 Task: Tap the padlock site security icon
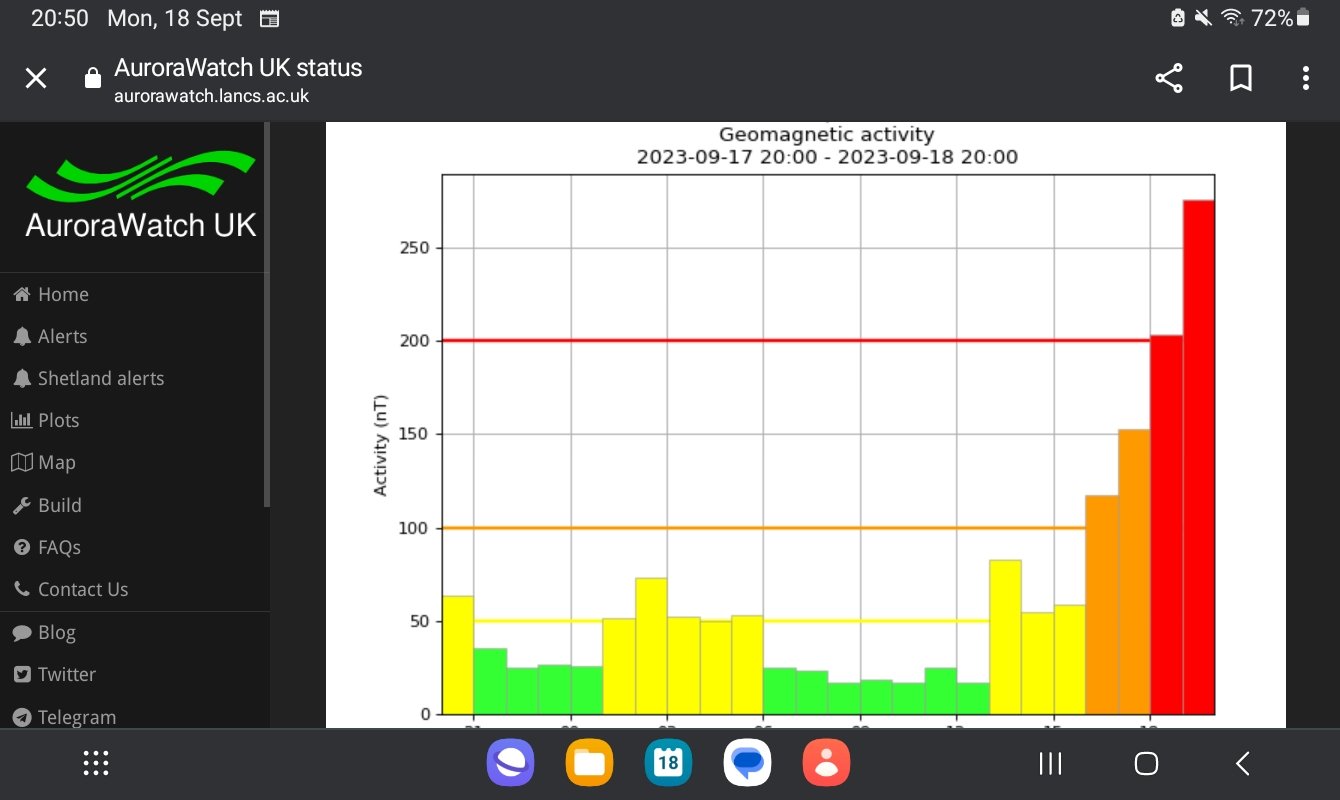click(92, 78)
